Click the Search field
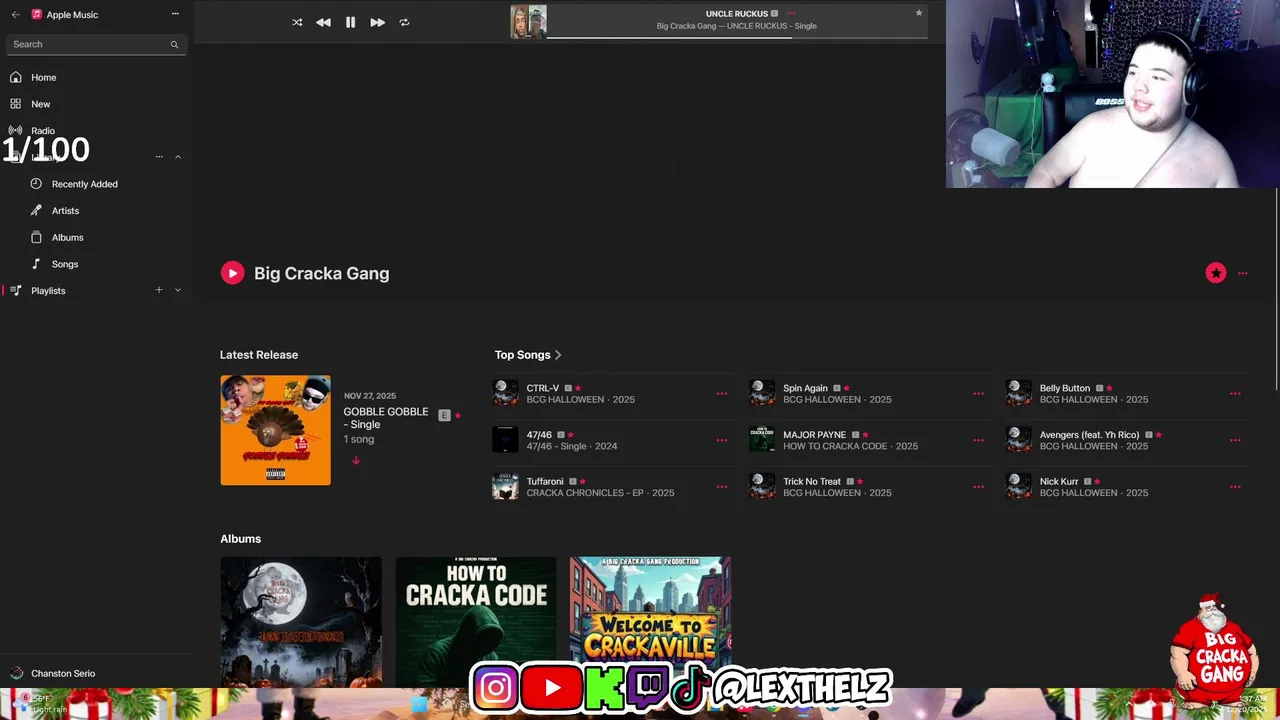The image size is (1280, 720). tap(95, 44)
